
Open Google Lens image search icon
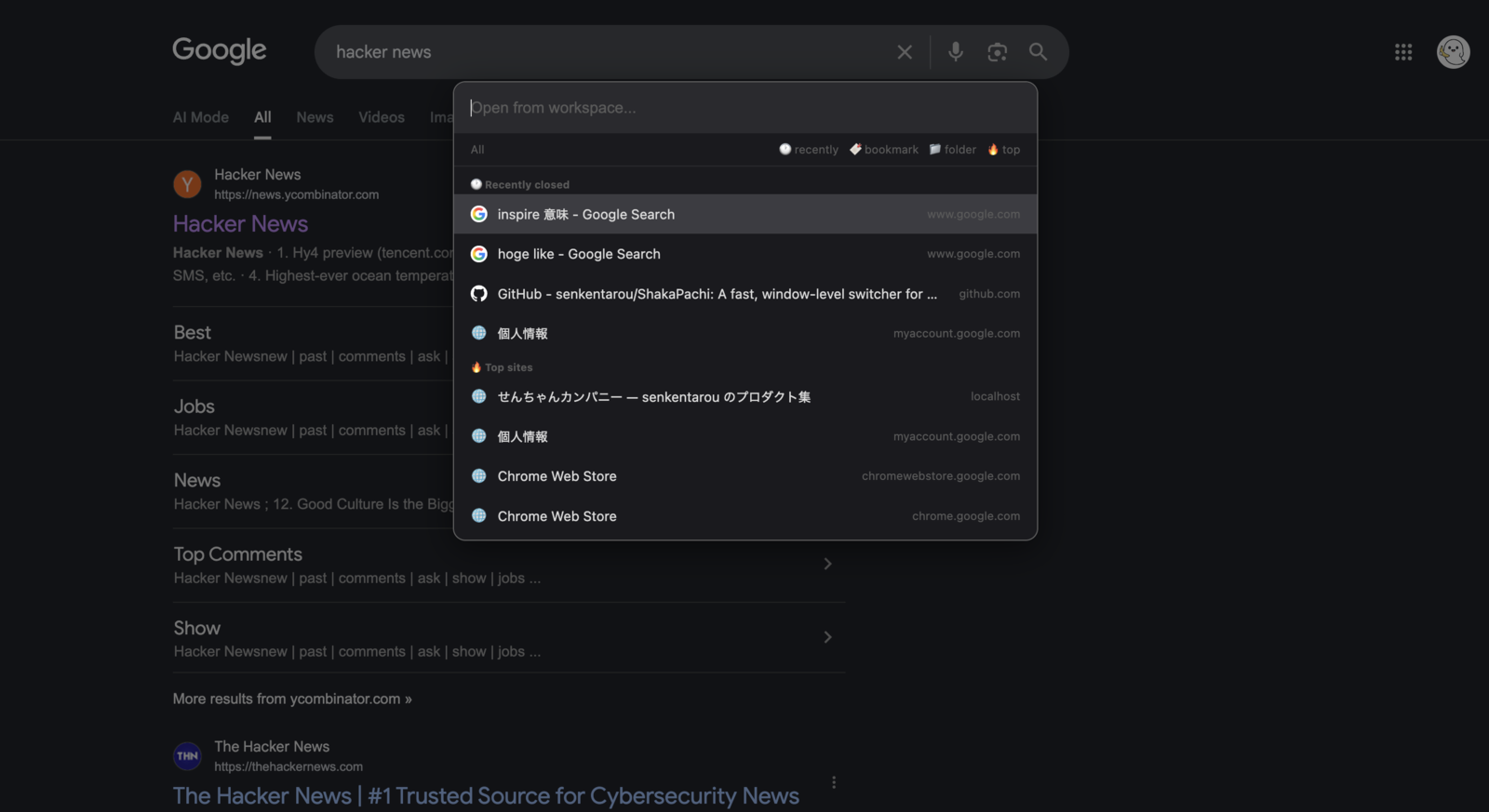tap(997, 52)
